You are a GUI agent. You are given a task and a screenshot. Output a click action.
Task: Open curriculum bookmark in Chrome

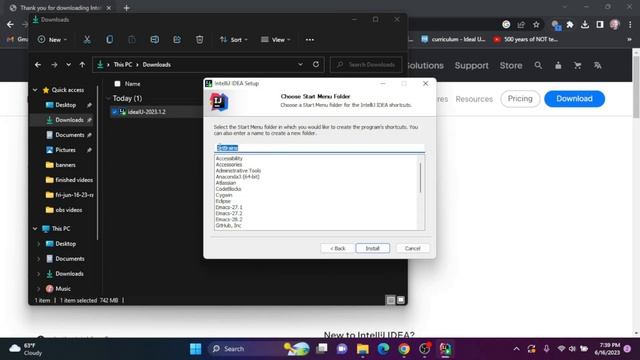tap(454, 40)
